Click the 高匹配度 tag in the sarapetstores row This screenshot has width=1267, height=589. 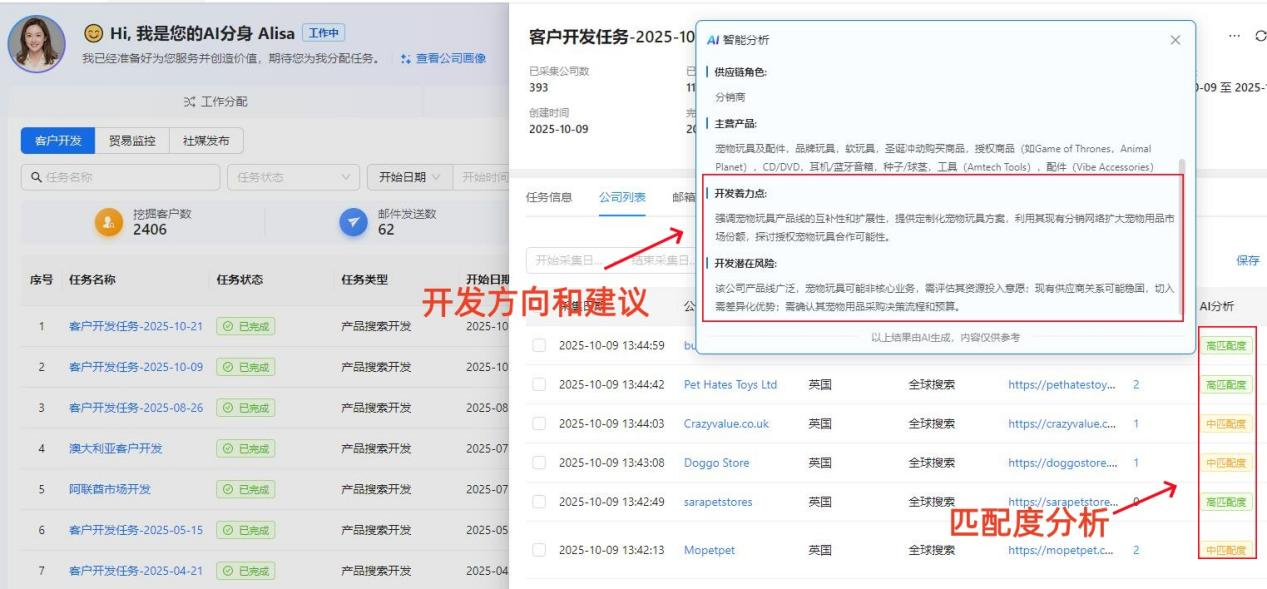tap(1225, 502)
